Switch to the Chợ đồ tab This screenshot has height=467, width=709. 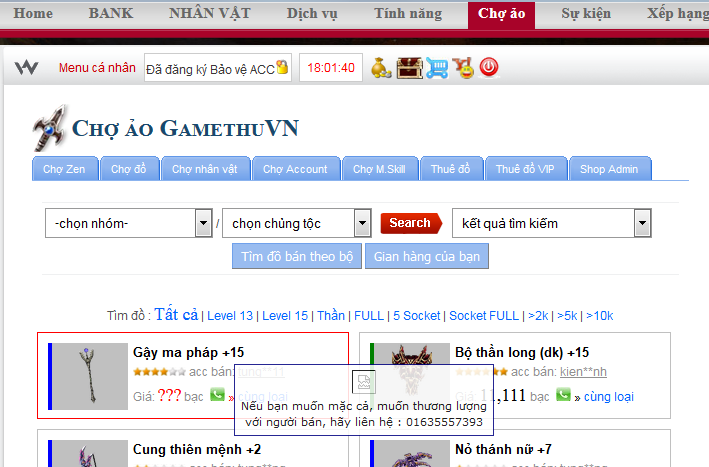coord(129,169)
